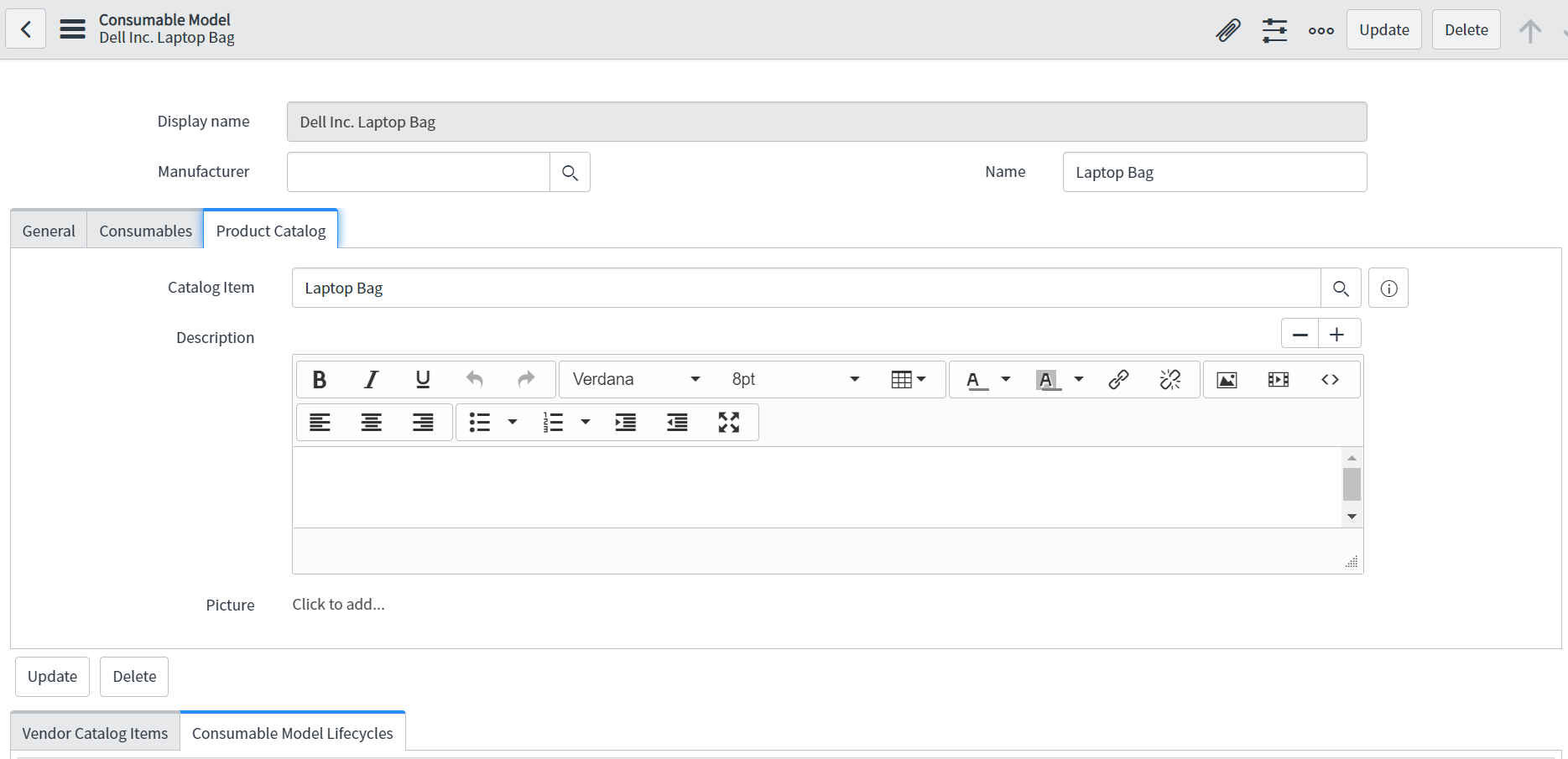Image resolution: width=1568 pixels, height=759 pixels.
Task: Click the editor scrollbar down arrow
Action: click(x=1352, y=517)
